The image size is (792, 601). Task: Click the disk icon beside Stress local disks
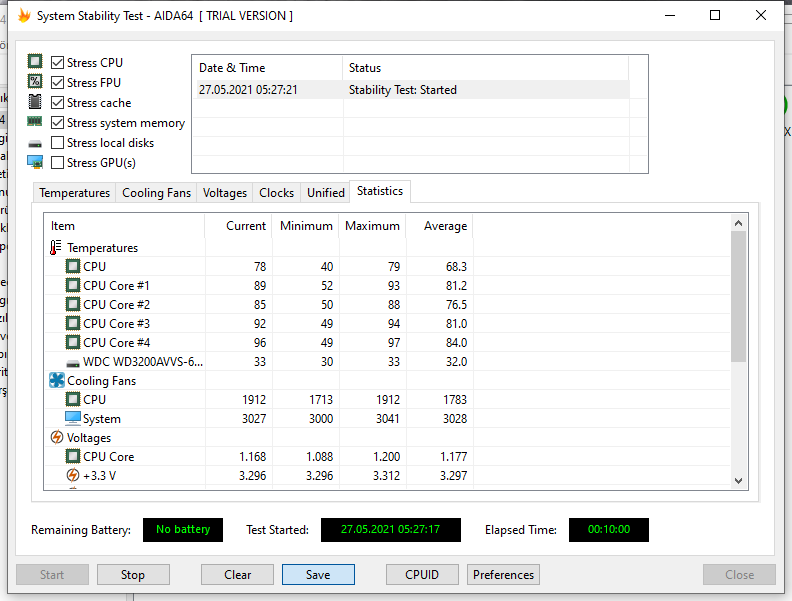coord(35,144)
